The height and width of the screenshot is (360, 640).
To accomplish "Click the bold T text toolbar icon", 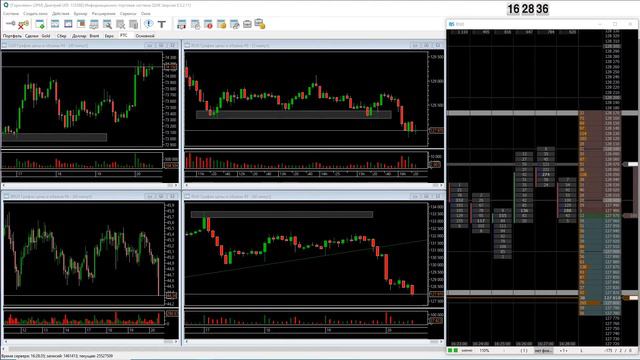I will tap(162, 24).
